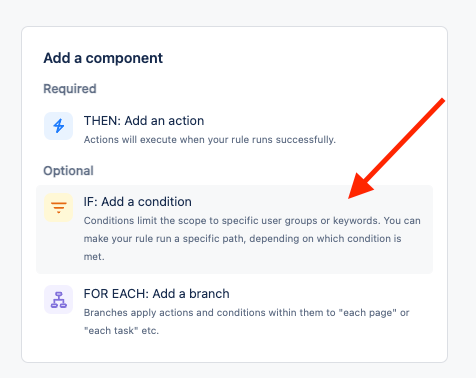Select the "THEN: Add an action" title

(x=144, y=121)
